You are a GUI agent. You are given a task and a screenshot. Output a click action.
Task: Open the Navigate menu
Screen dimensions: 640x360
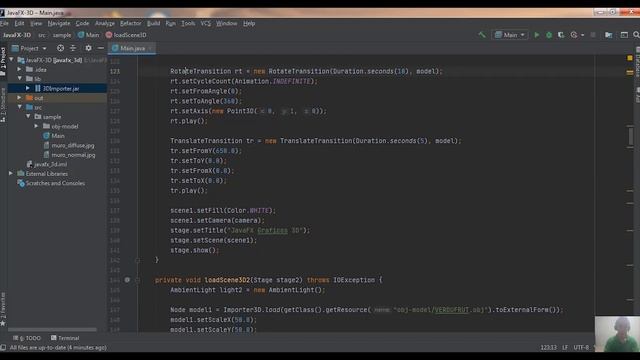pos(59,23)
